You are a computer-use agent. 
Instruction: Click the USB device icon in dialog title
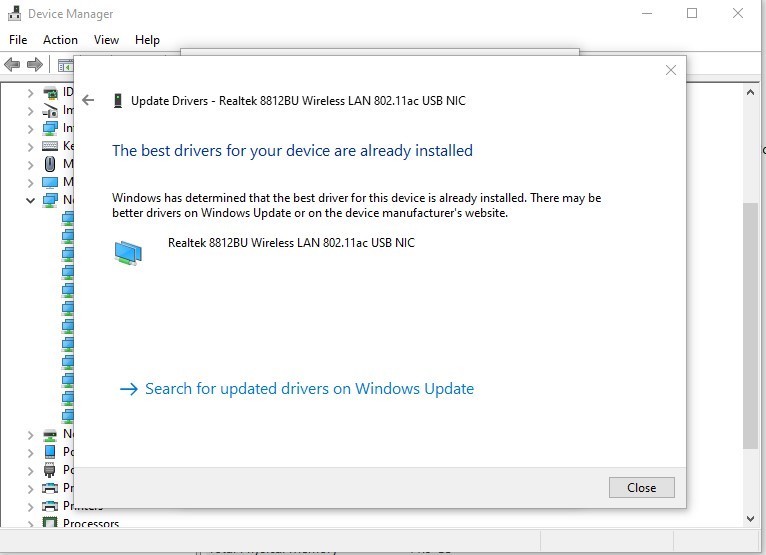[x=118, y=101]
